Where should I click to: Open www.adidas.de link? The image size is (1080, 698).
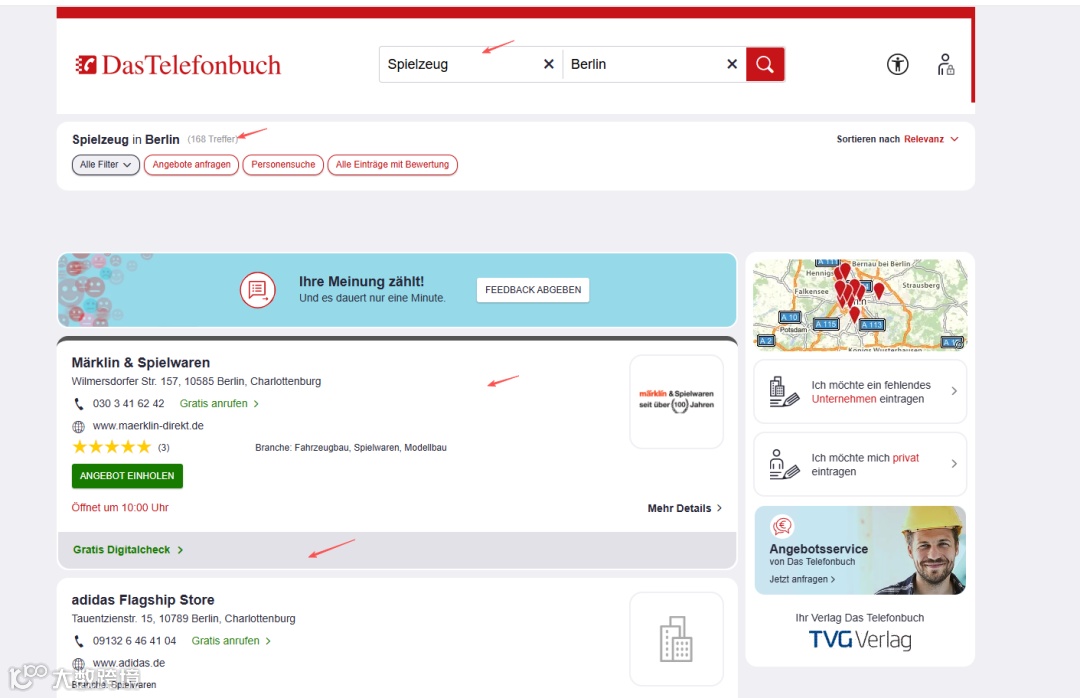pyautogui.click(x=129, y=663)
